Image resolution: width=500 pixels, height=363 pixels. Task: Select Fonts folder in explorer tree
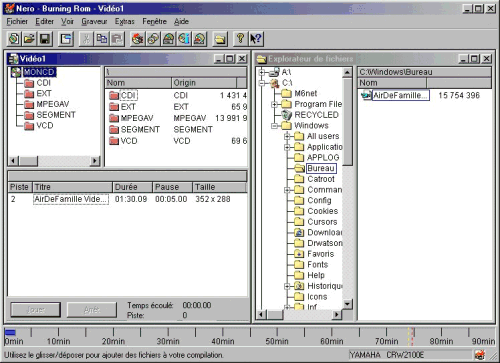tap(311, 265)
